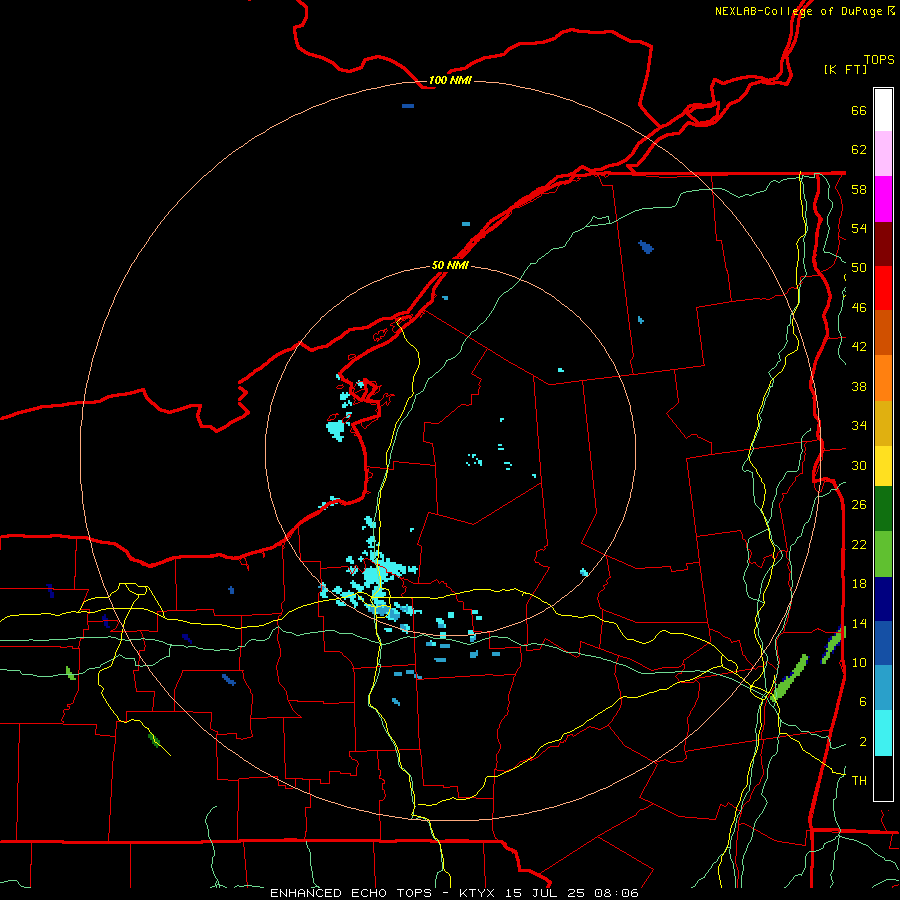Click the legend value 26
This screenshot has height=900, width=900.
859,504
